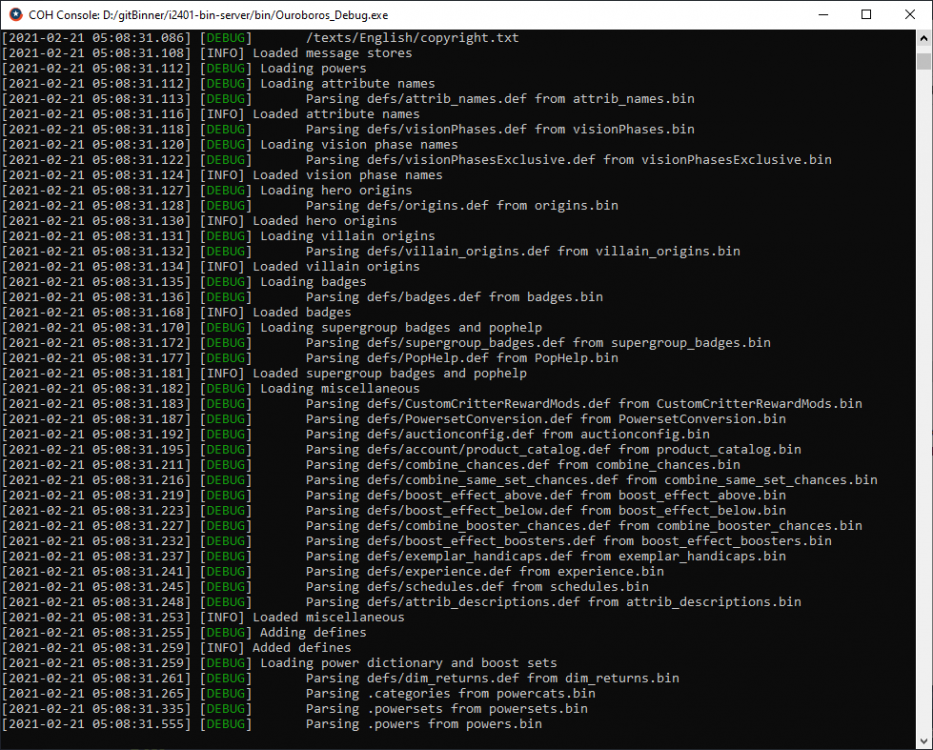This screenshot has height=750, width=933.
Task: Click the 'Parsing defs/experience.def' log line
Action: (x=484, y=571)
